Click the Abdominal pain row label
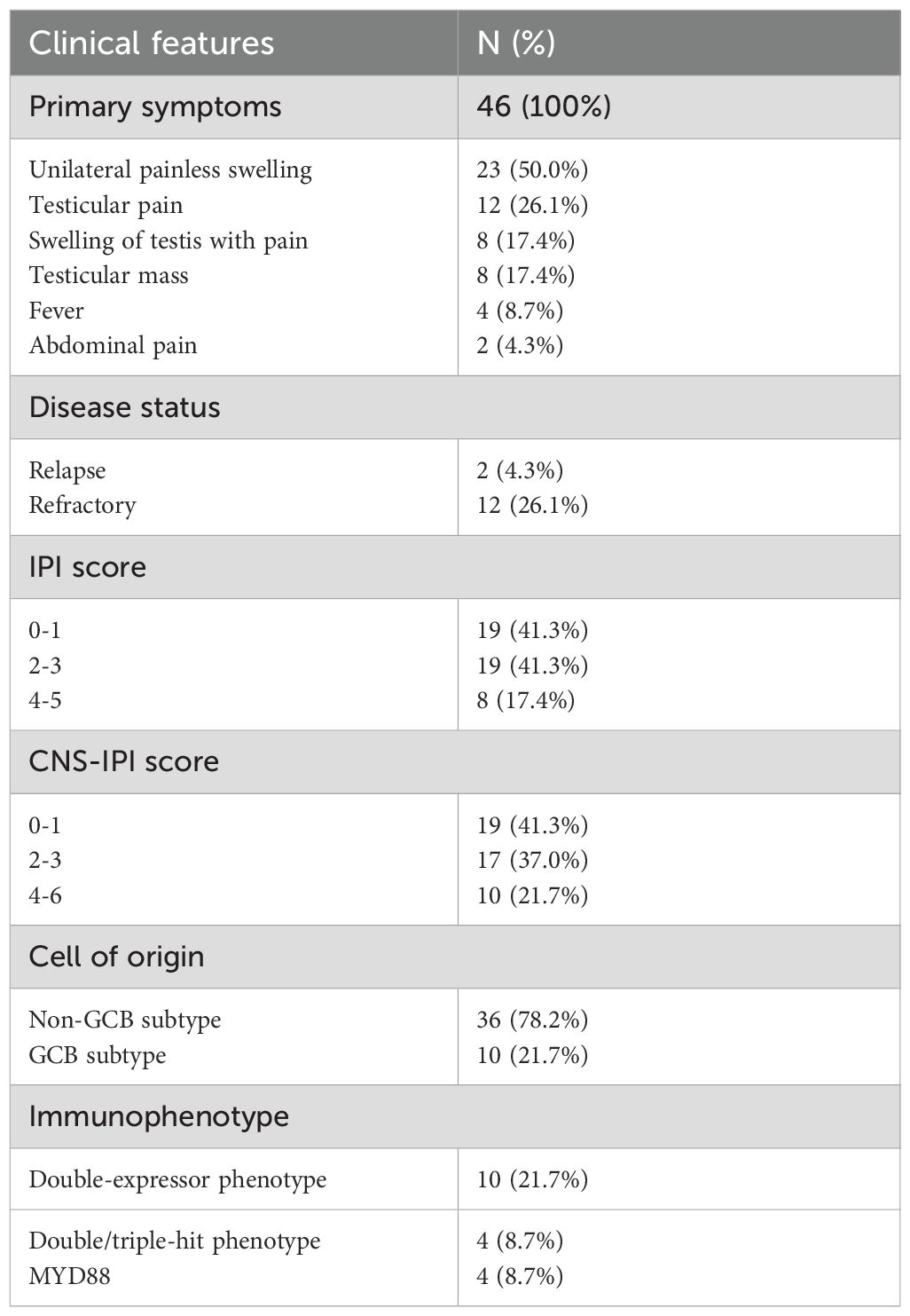Viewport: 910px width, 1316px height. (x=113, y=345)
